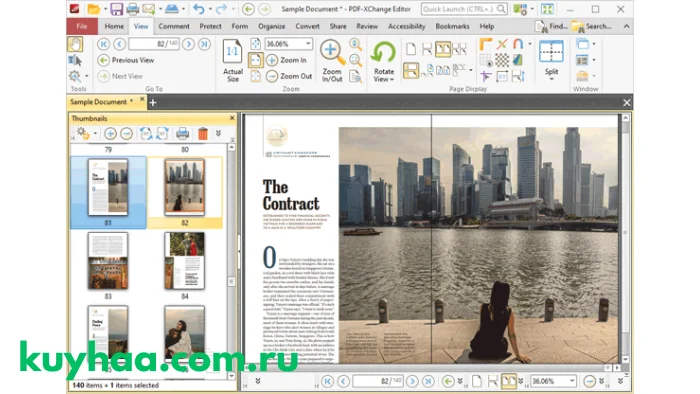Click the document vertical scrollbar
The height and width of the screenshot is (394, 700).
(x=625, y=239)
